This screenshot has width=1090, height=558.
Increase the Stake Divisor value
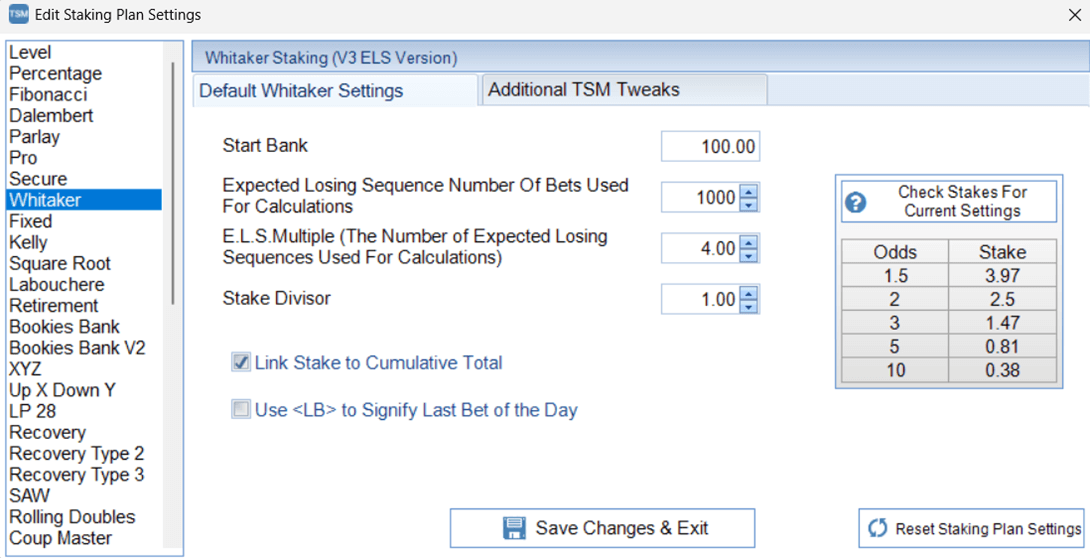(x=749, y=293)
